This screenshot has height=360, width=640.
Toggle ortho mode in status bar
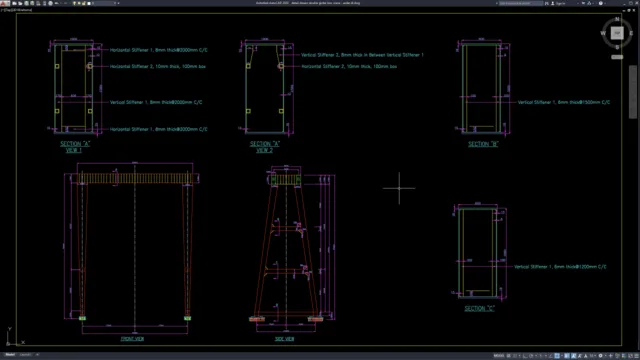click(x=525, y=356)
